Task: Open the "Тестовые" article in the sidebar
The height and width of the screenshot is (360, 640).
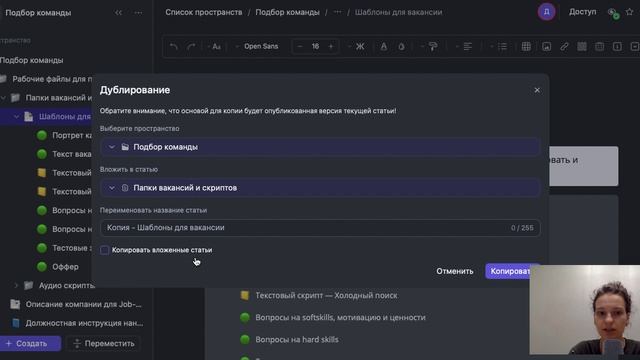Action: click(72, 248)
